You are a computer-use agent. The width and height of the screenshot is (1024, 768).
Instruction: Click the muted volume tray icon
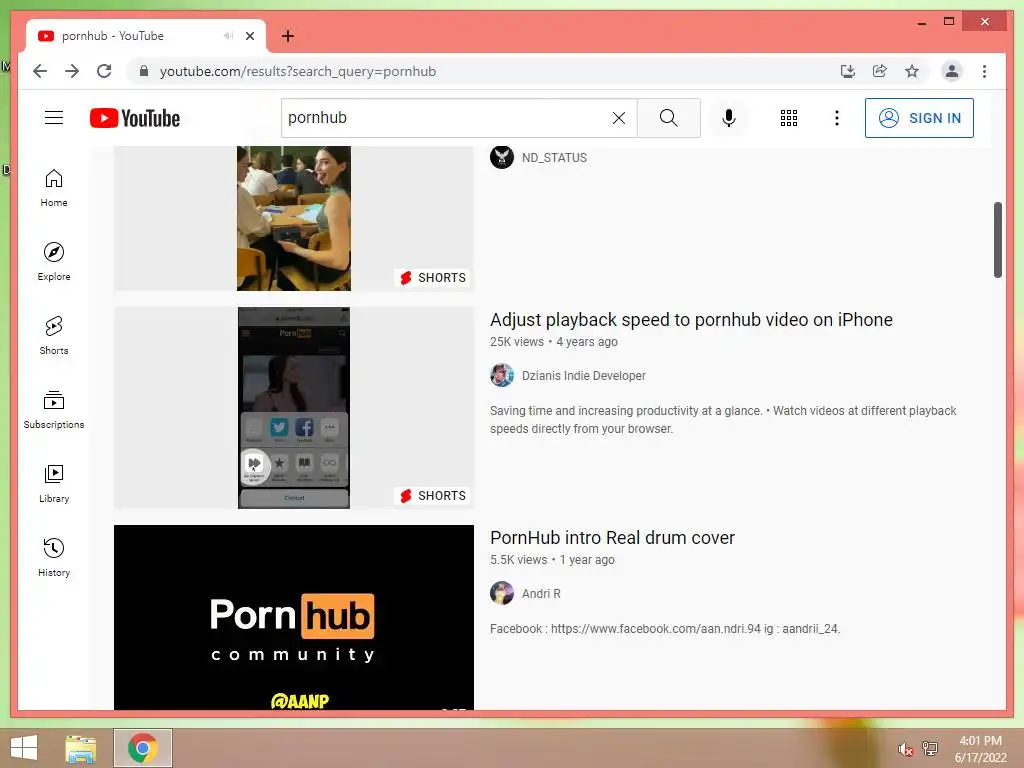coord(905,749)
